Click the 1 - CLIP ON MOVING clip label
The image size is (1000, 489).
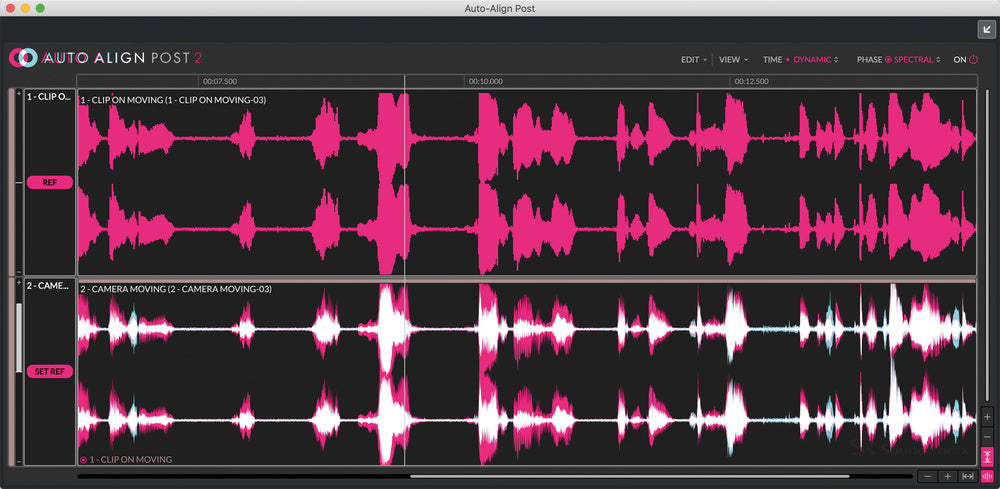173,100
